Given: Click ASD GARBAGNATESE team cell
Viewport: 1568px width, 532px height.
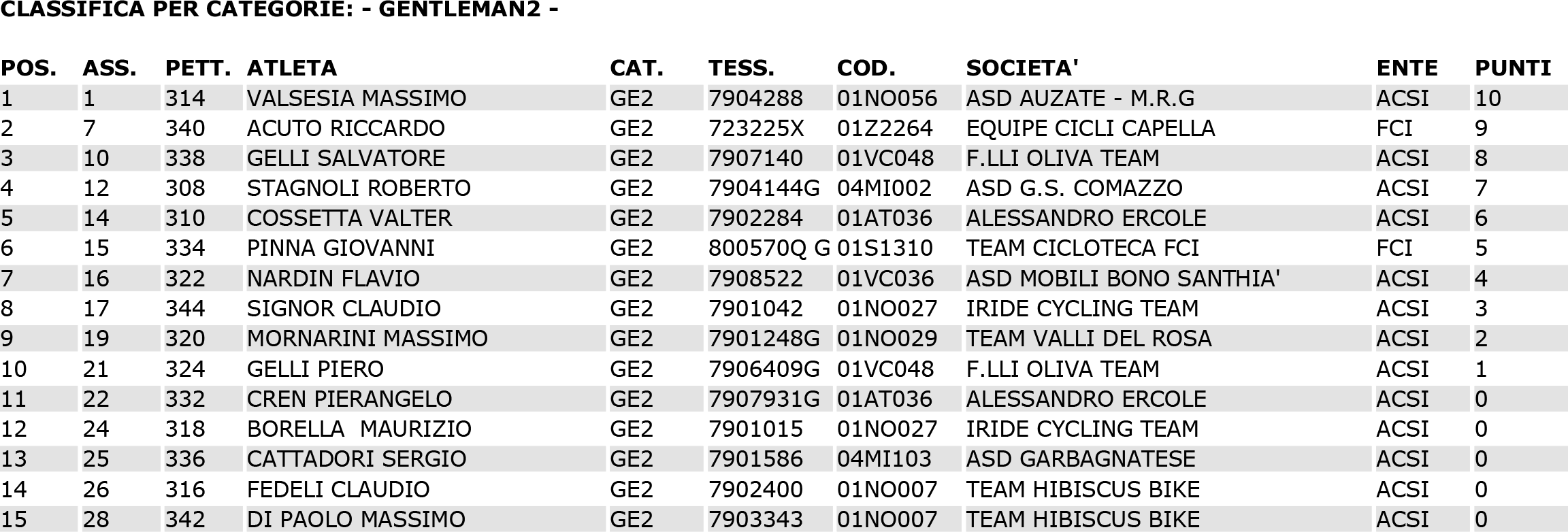Looking at the screenshot, I should 1081,459.
